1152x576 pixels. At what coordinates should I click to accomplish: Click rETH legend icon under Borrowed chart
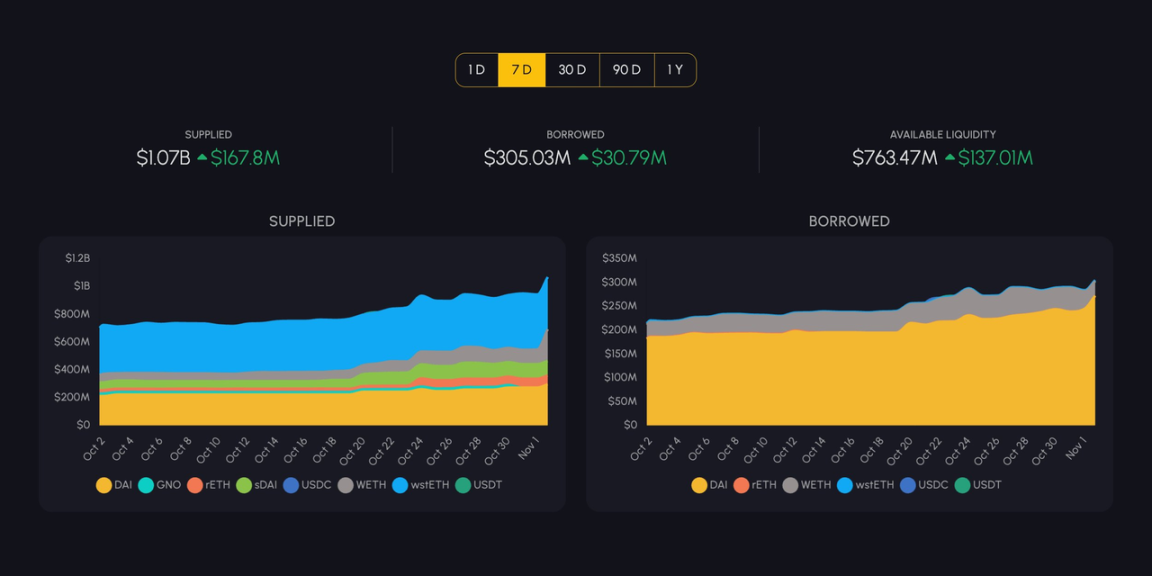tap(741, 485)
